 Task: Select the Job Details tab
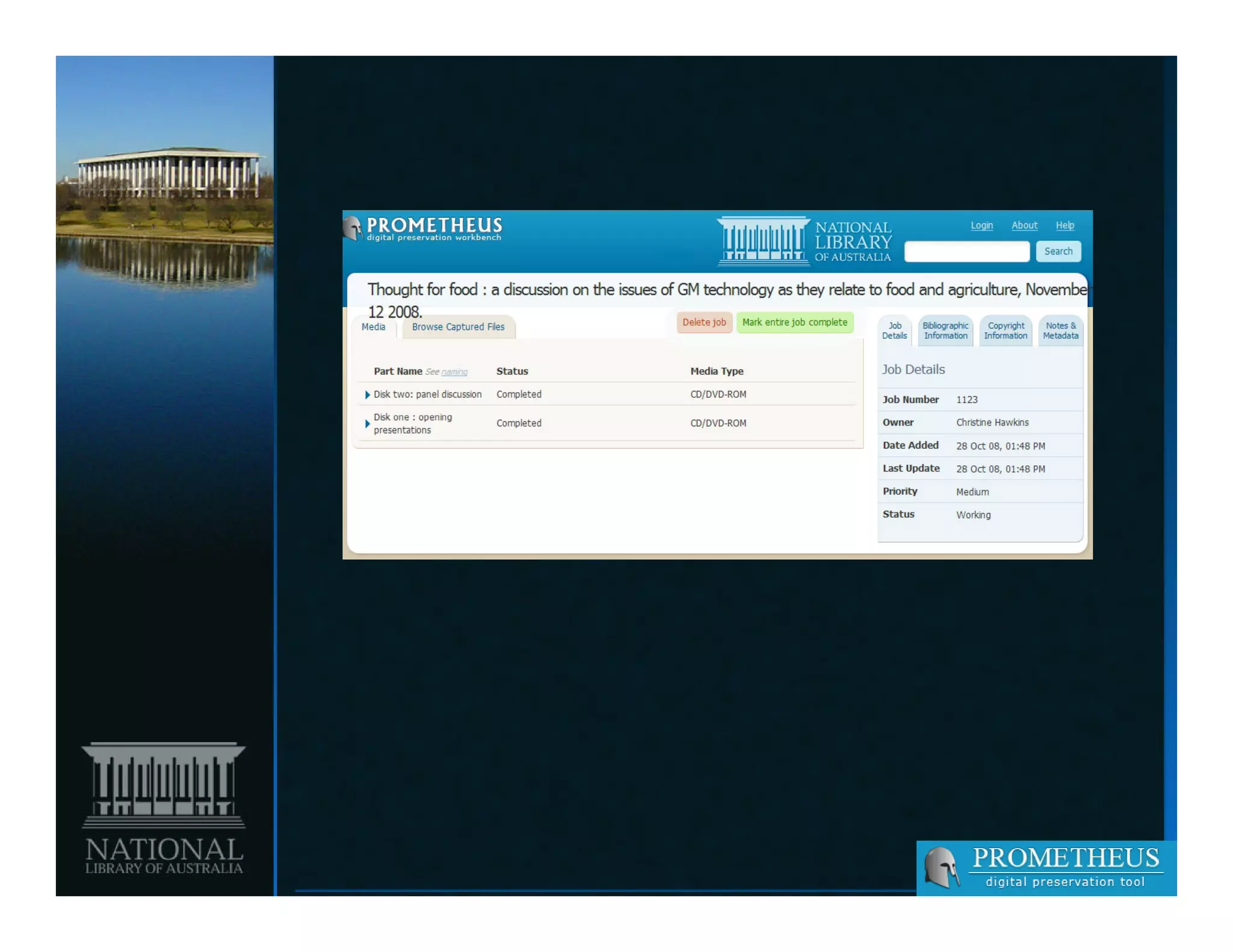[x=894, y=330]
